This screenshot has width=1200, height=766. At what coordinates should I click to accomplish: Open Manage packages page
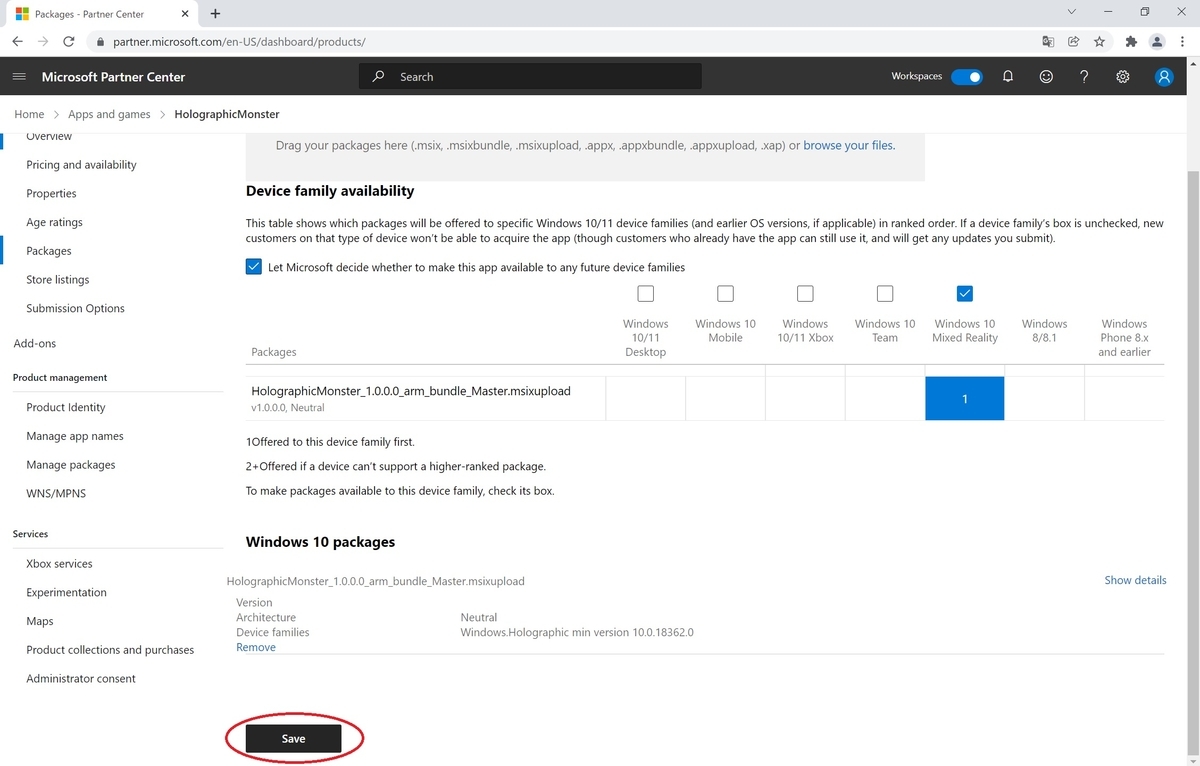(x=71, y=465)
